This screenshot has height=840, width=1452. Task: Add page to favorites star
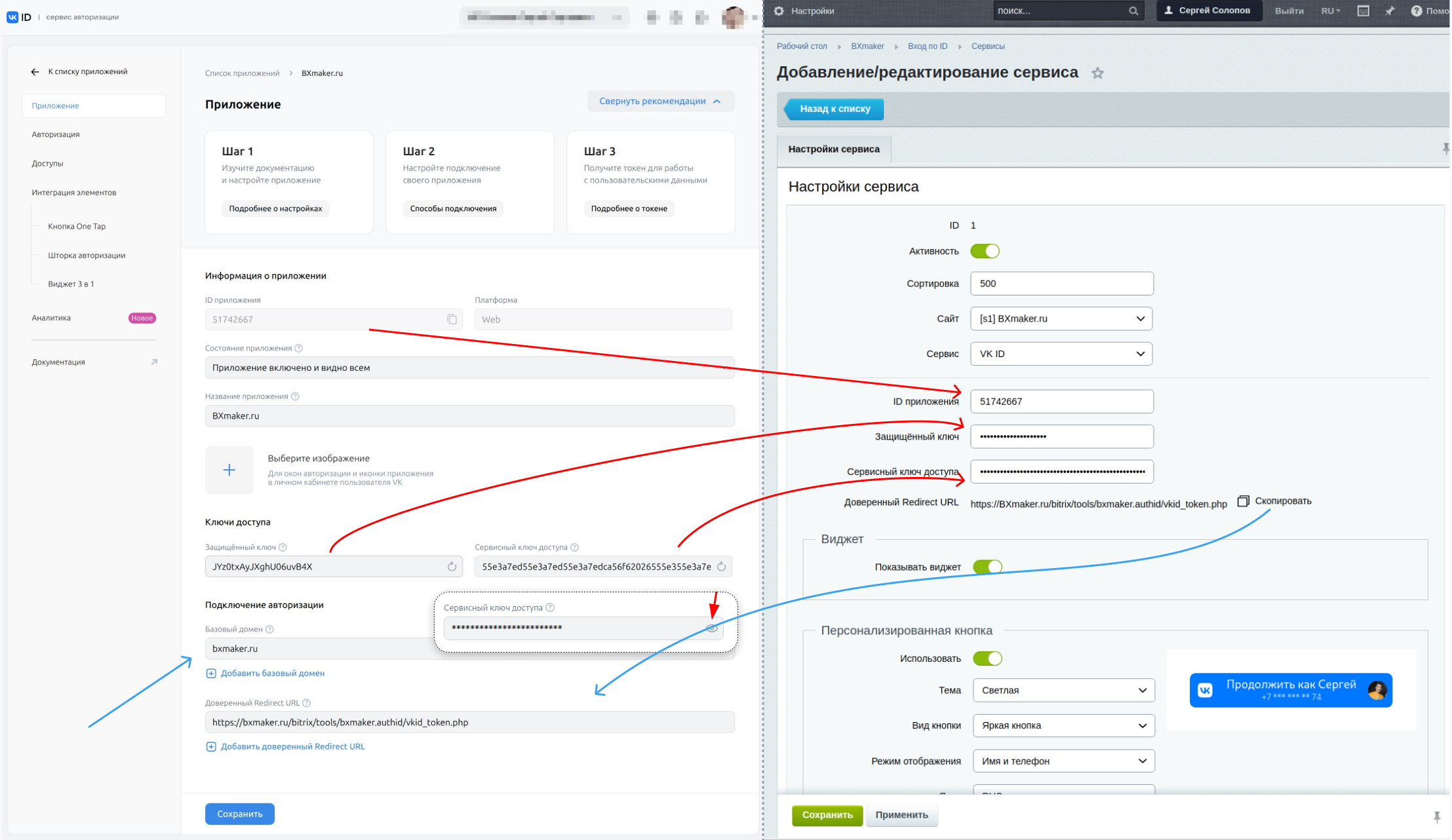click(x=1097, y=73)
